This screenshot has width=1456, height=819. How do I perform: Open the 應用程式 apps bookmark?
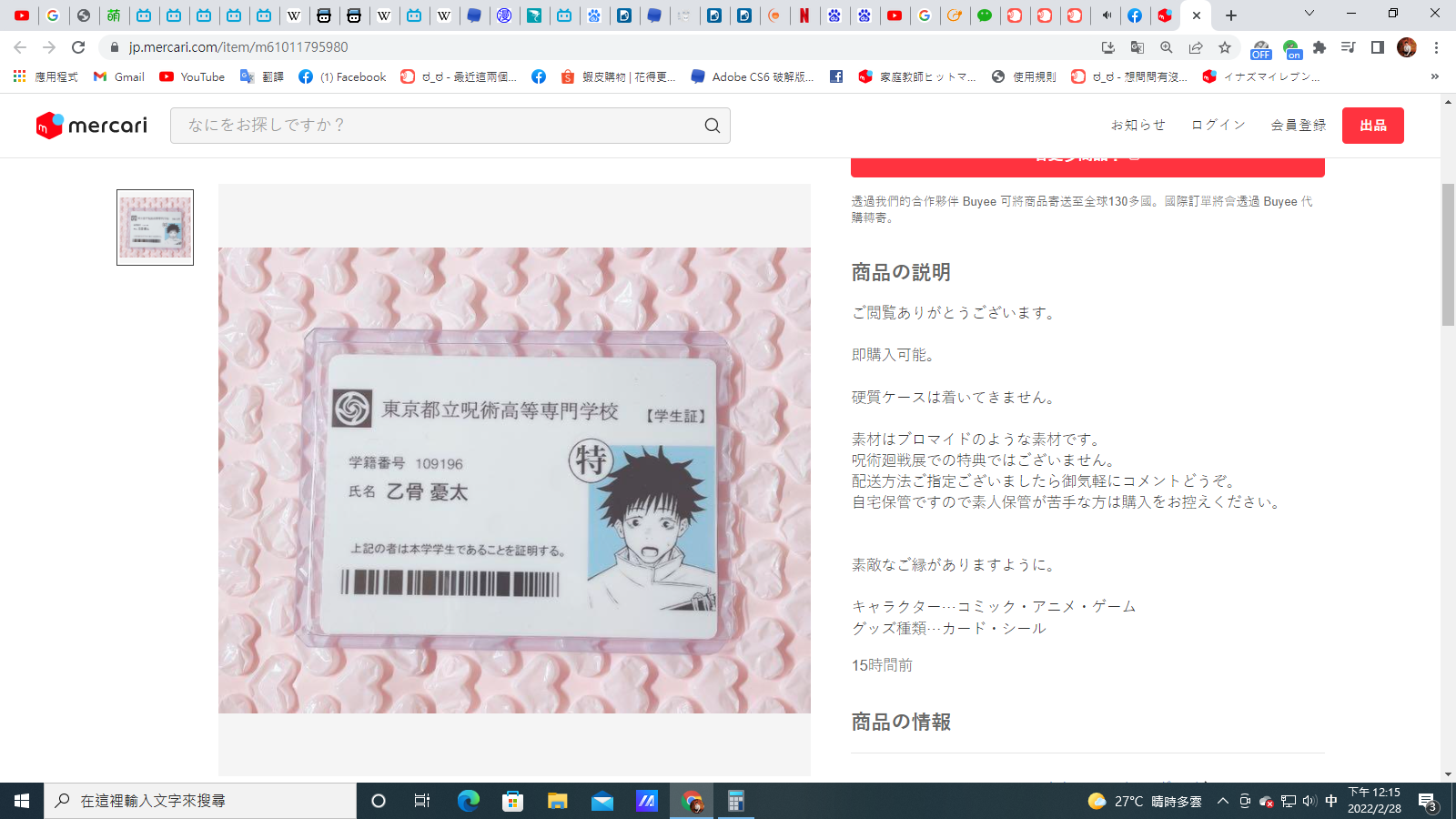click(45, 77)
